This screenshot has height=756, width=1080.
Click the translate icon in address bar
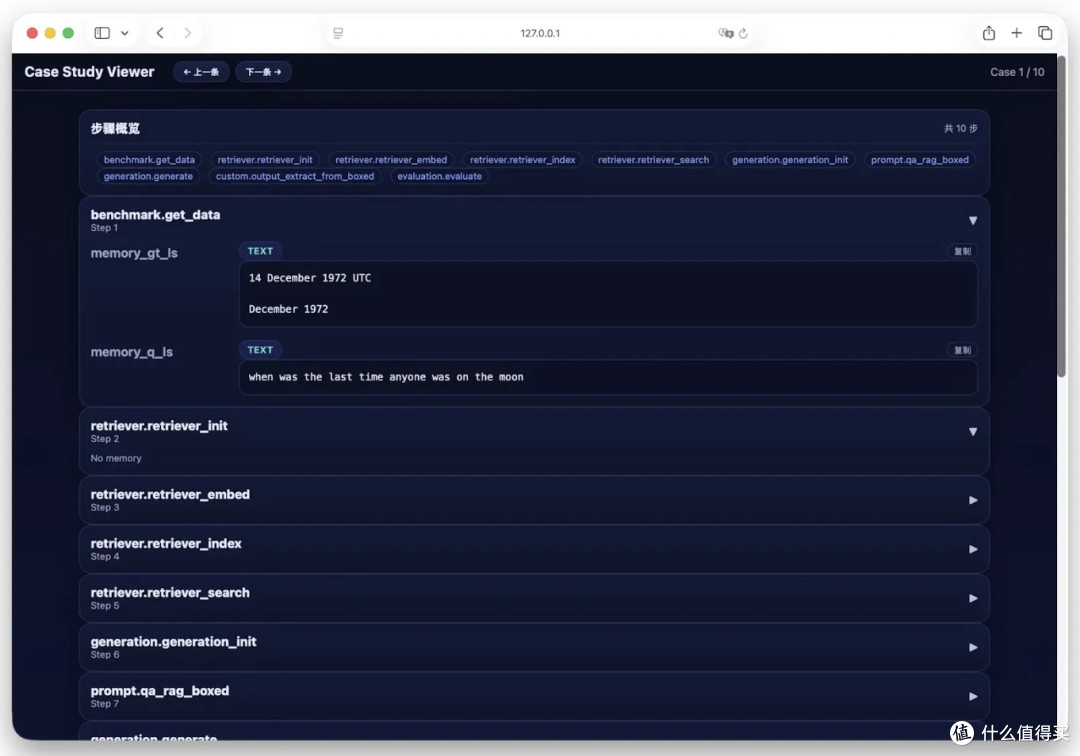(x=725, y=33)
